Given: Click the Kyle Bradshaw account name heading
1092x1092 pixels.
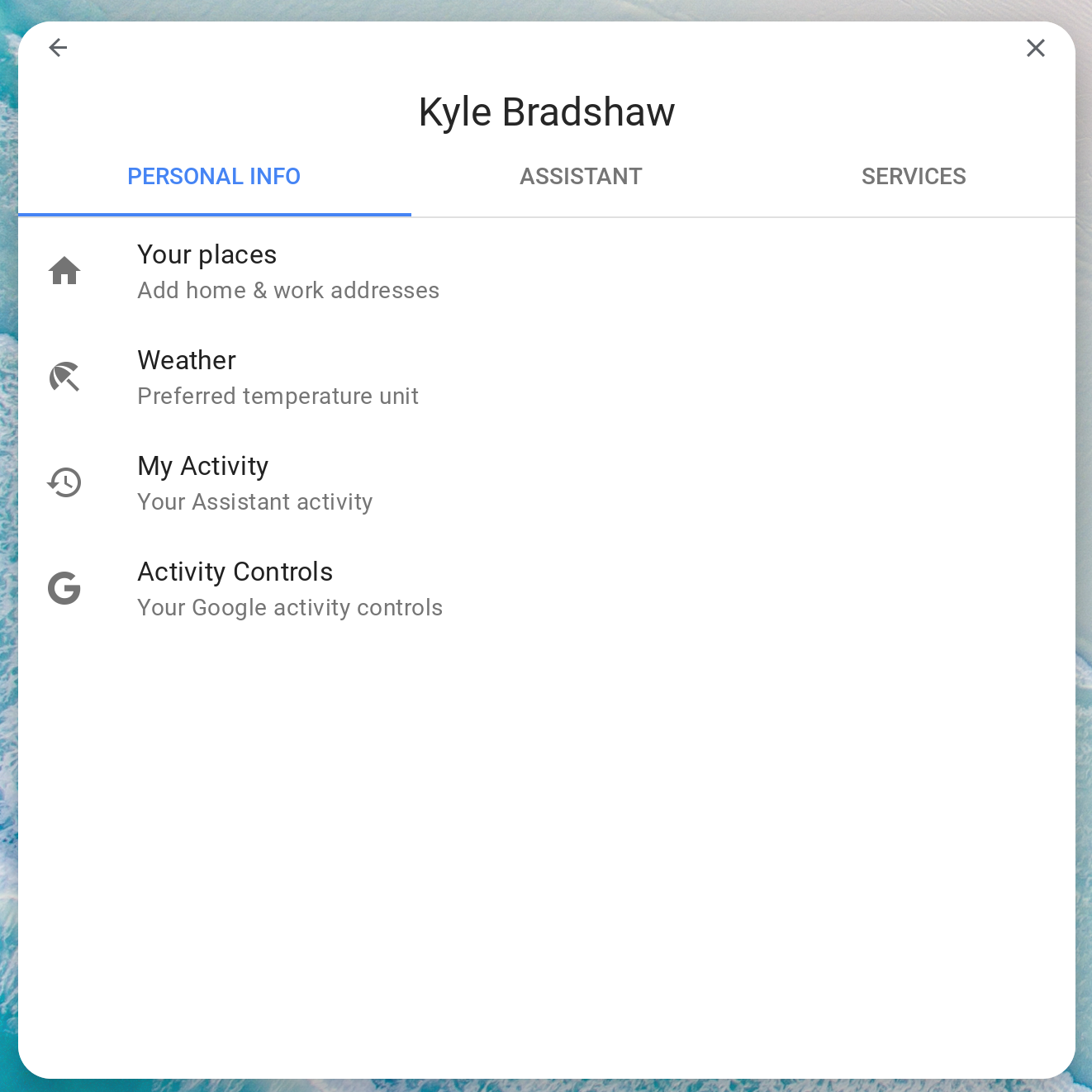Looking at the screenshot, I should [547, 112].
